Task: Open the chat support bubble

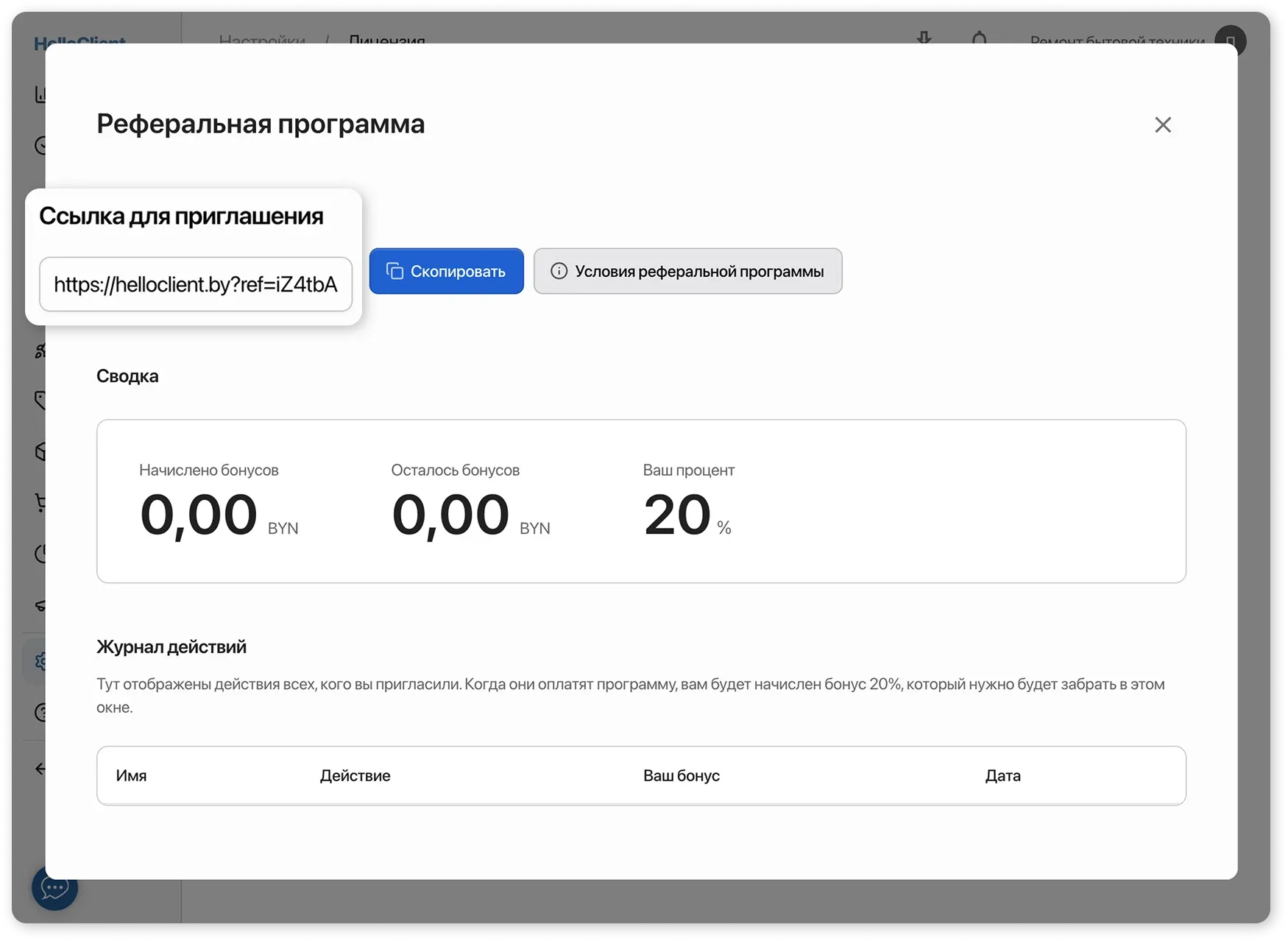Action: click(54, 887)
